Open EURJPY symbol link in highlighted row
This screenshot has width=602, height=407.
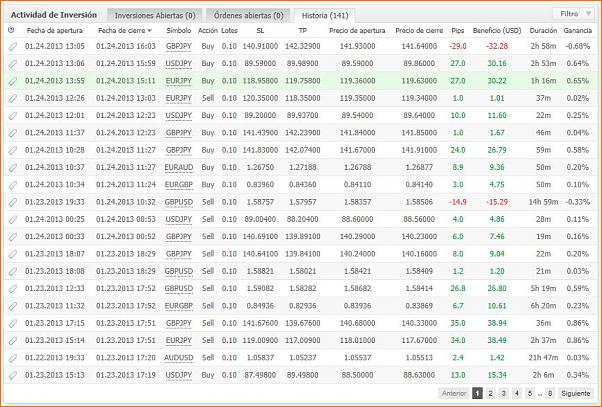(179, 81)
